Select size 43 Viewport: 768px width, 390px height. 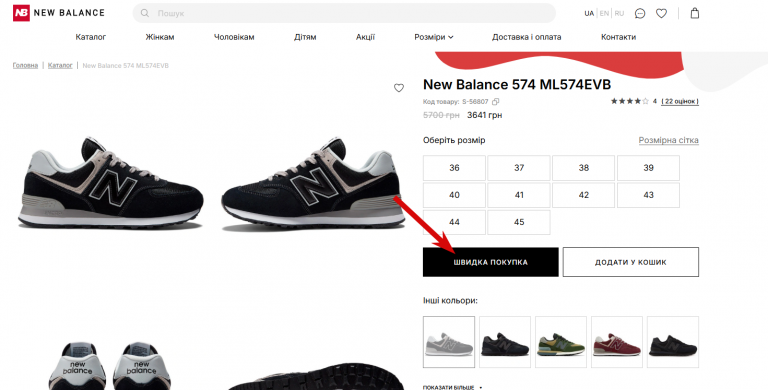coord(648,195)
